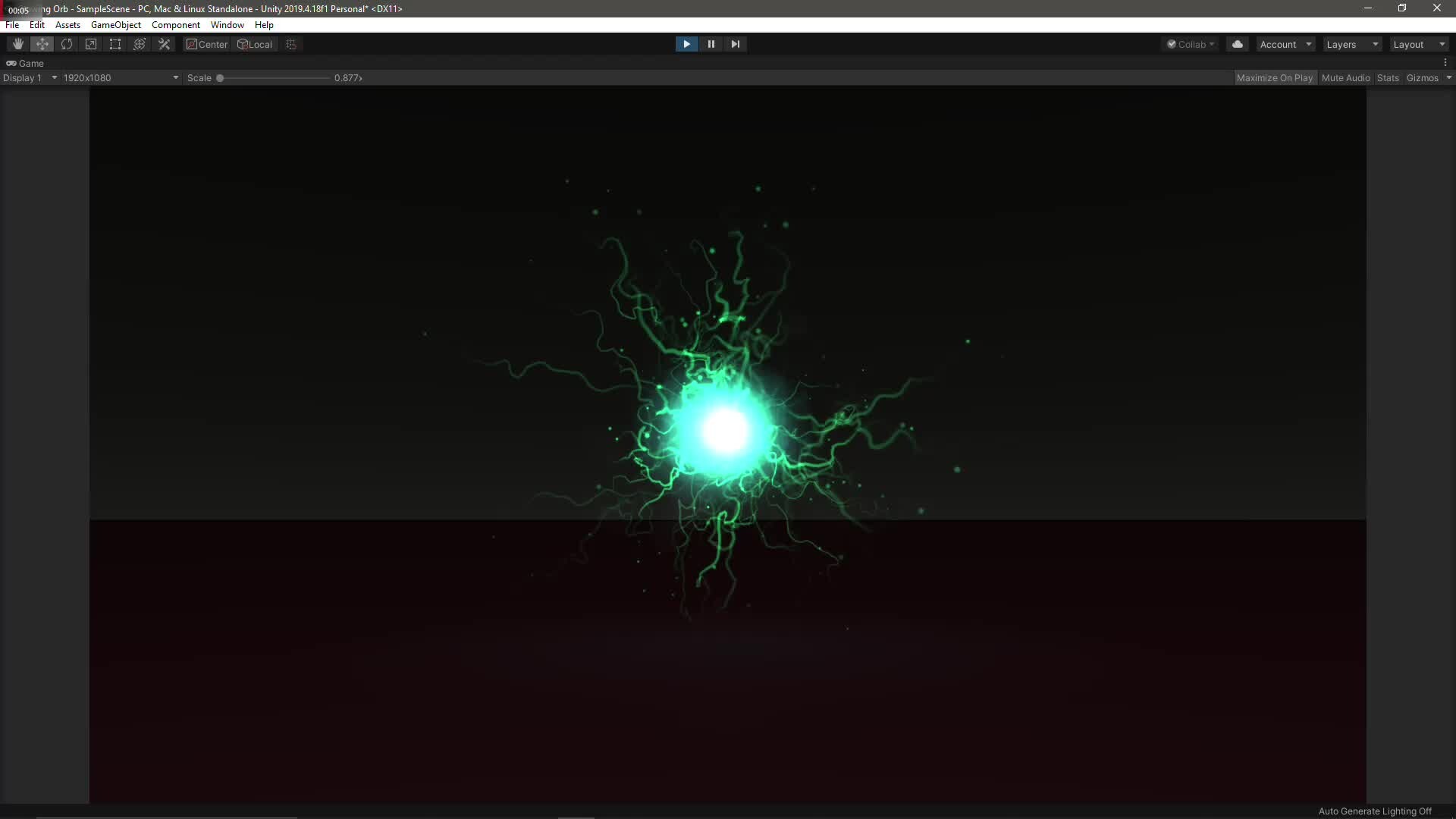Click the Collab cloud icon
The height and width of the screenshot is (819, 1456).
click(1238, 44)
